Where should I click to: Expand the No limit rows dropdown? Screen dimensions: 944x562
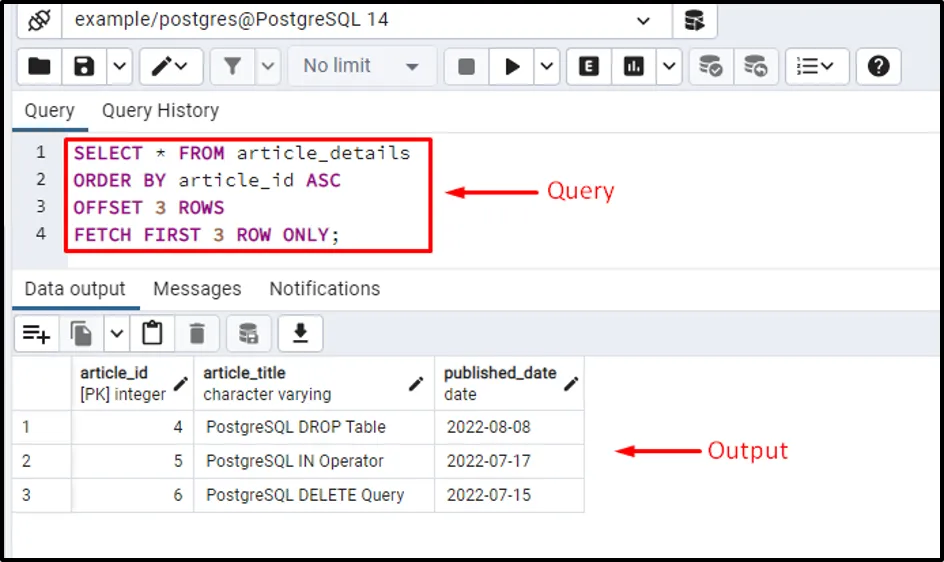tap(361, 66)
